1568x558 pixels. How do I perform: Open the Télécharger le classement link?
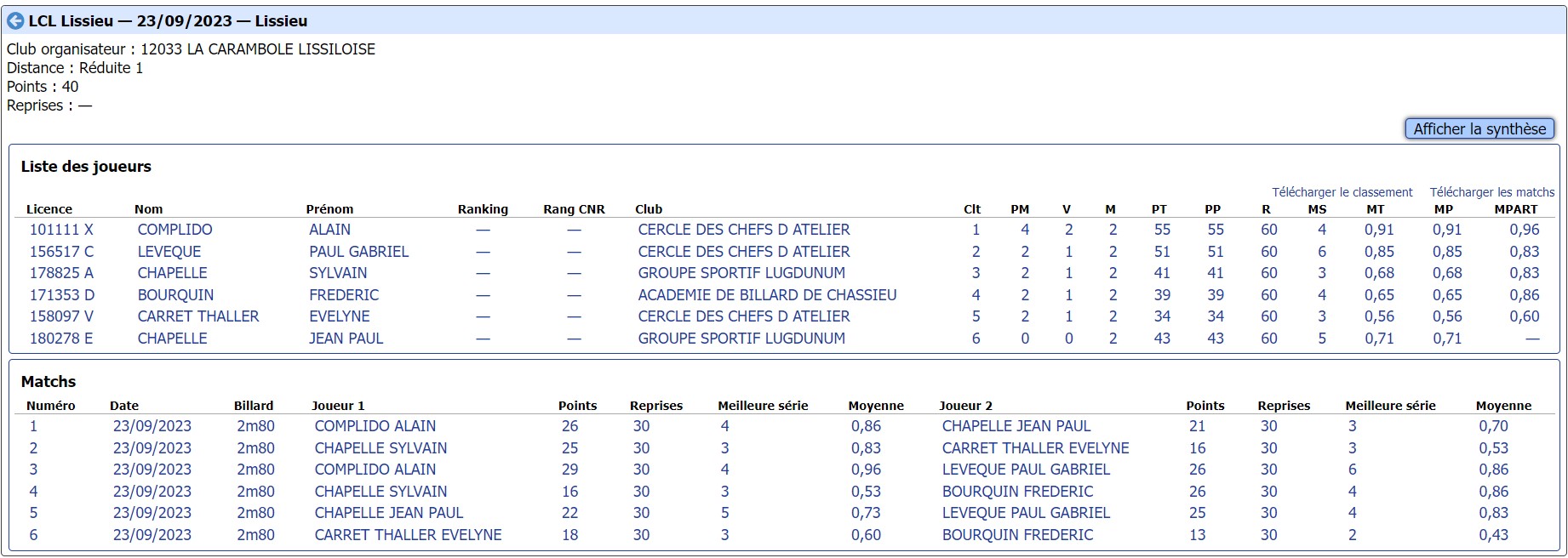coord(1342,192)
